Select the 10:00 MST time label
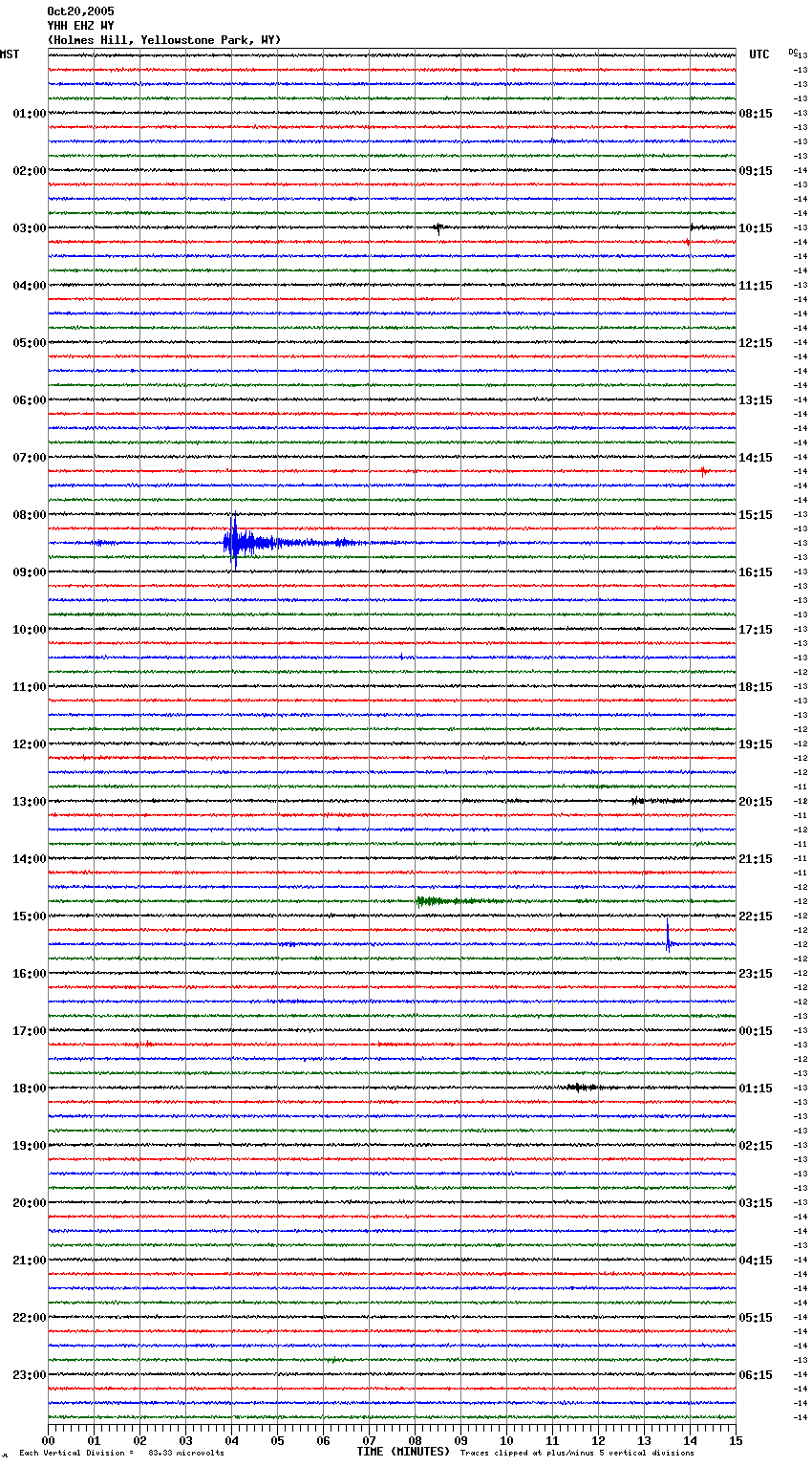Screen dimensions: 812x1466 point(30,630)
